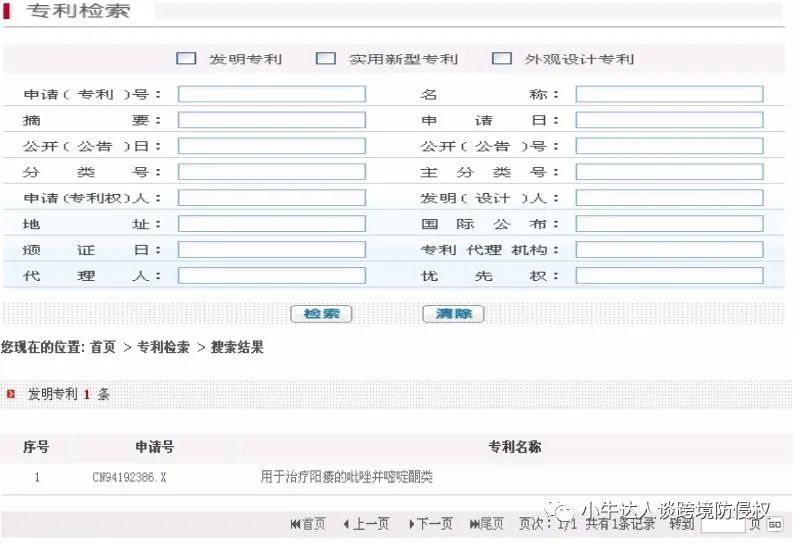Image resolution: width=796 pixels, height=545 pixels.
Task: Click the 申请号 column header
Action: pos(155,447)
